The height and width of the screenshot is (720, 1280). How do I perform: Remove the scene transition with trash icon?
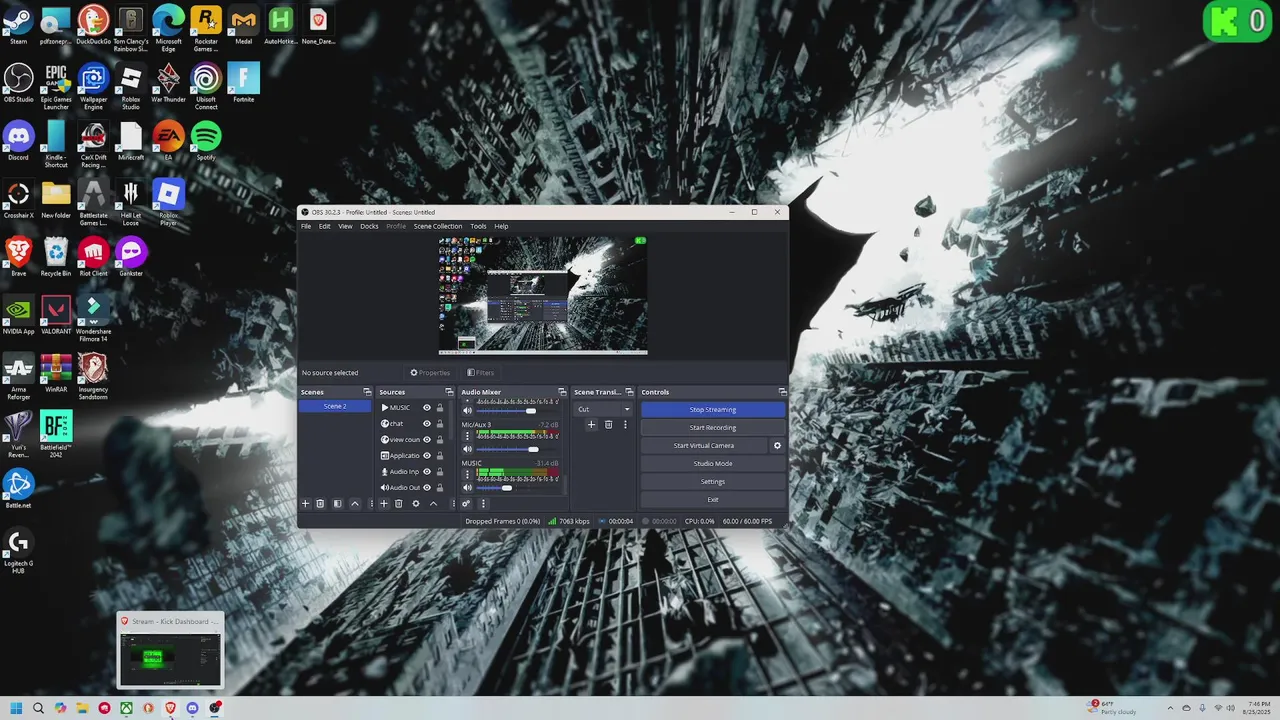click(x=608, y=425)
